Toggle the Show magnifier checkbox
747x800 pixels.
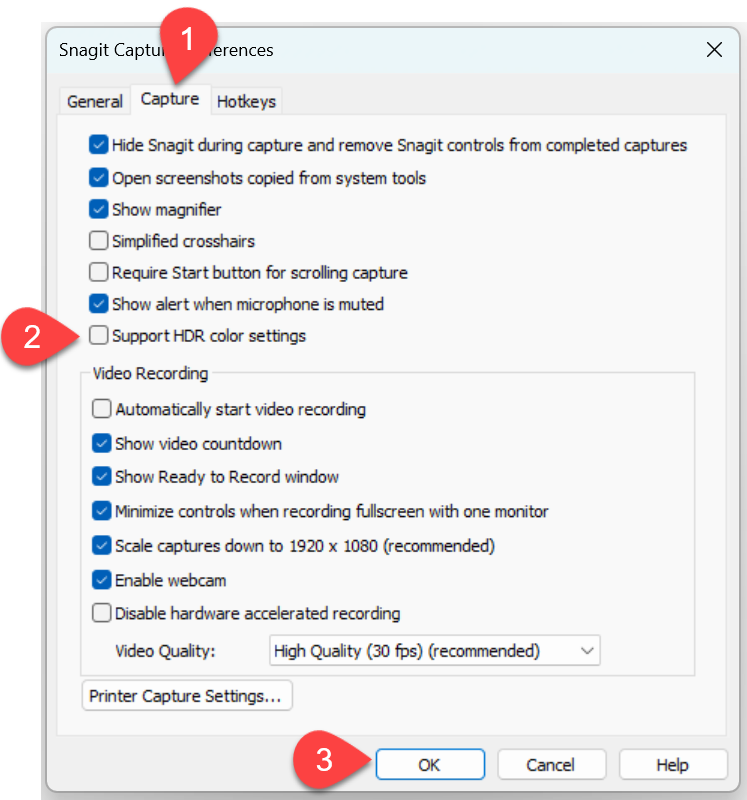98,210
